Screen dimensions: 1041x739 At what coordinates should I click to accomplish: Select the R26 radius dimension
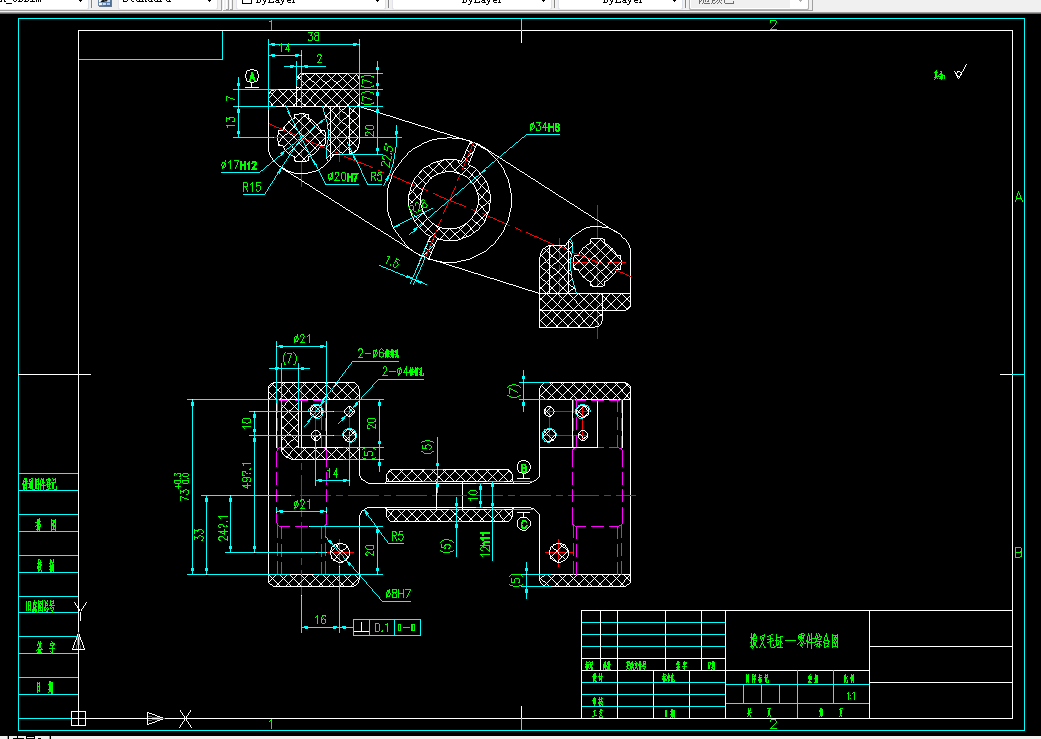pyautogui.click(x=418, y=205)
